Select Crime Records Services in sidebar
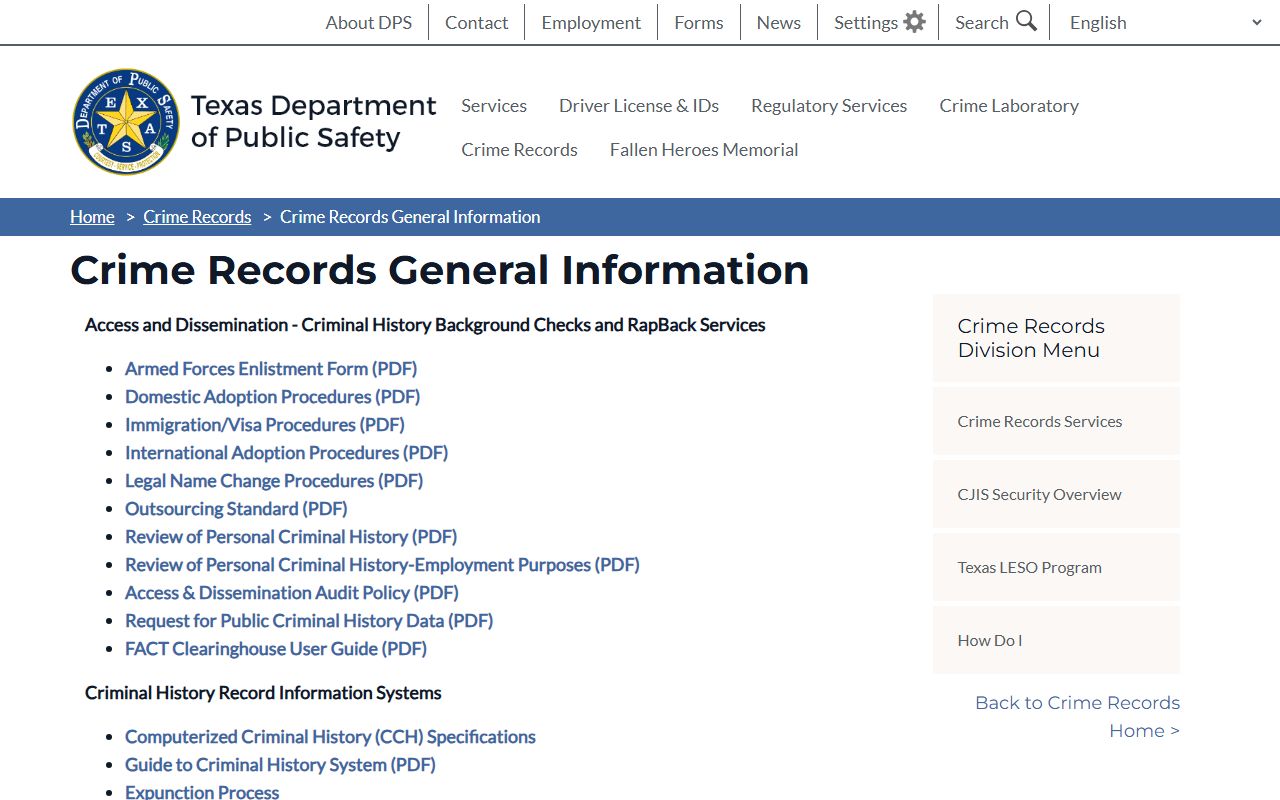This screenshot has width=1280, height=800. pos(1056,421)
